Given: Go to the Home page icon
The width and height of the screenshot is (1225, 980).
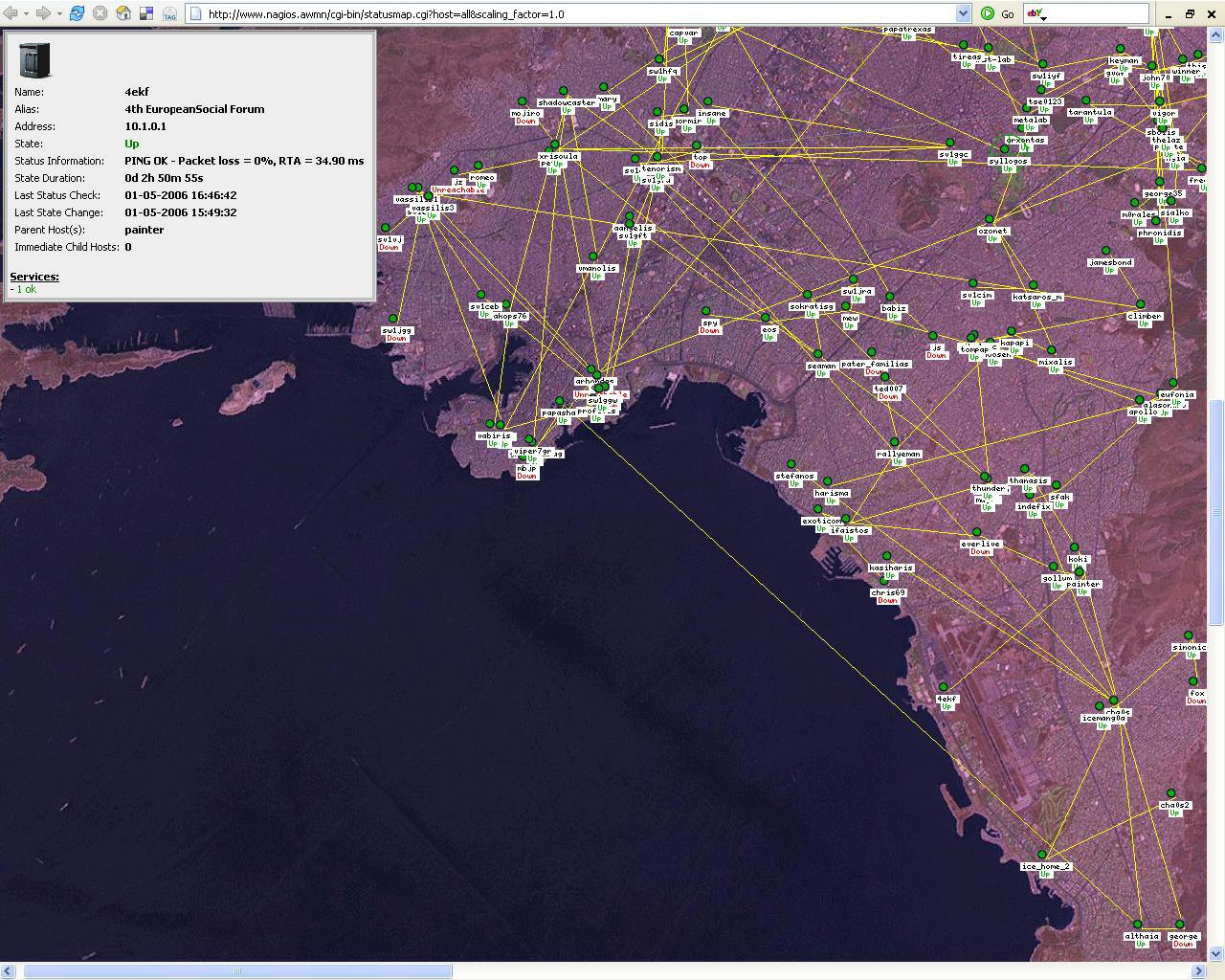Looking at the screenshot, I should 123,13.
